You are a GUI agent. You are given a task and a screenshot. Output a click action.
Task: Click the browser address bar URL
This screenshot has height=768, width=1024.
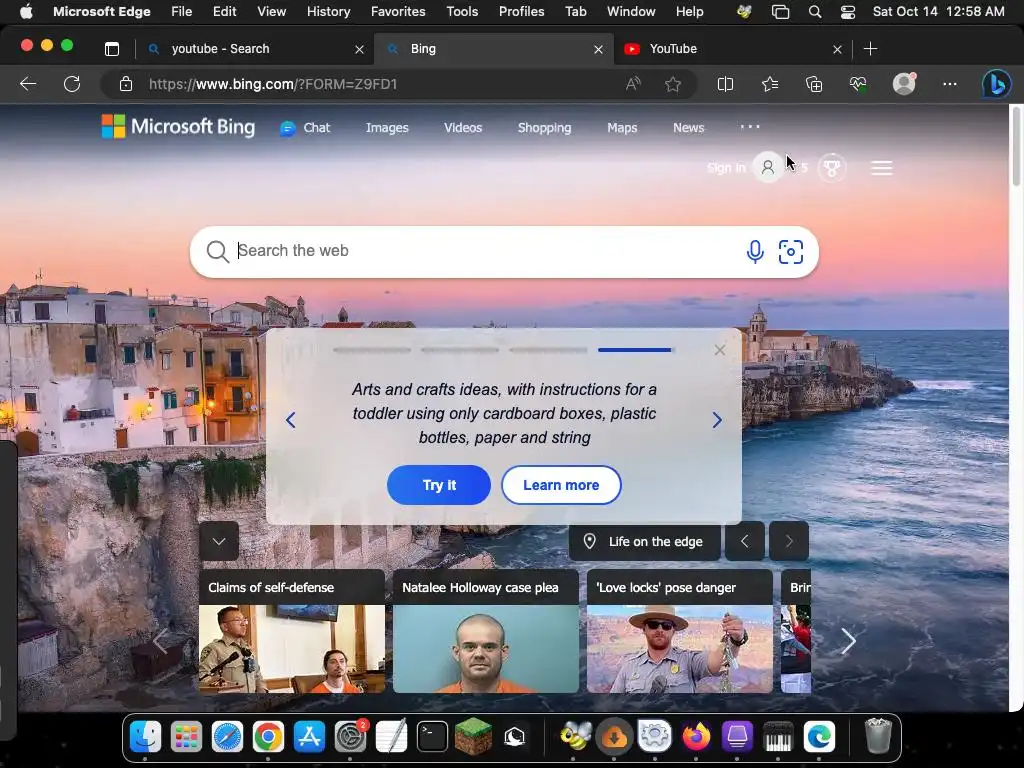273,84
